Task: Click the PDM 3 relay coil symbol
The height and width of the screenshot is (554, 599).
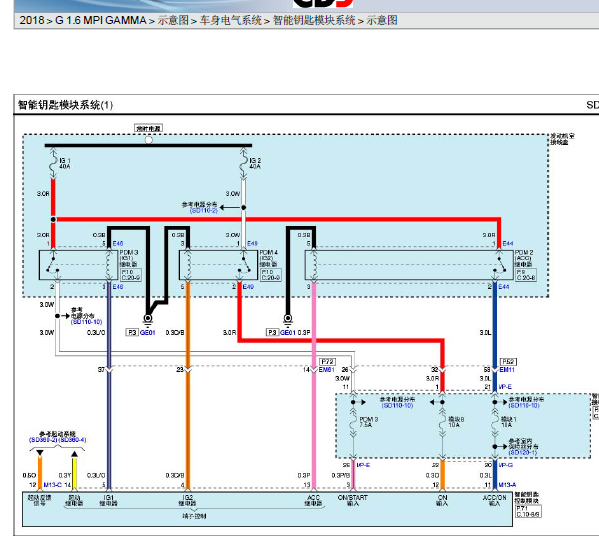Action: pyautogui.click(x=109, y=265)
